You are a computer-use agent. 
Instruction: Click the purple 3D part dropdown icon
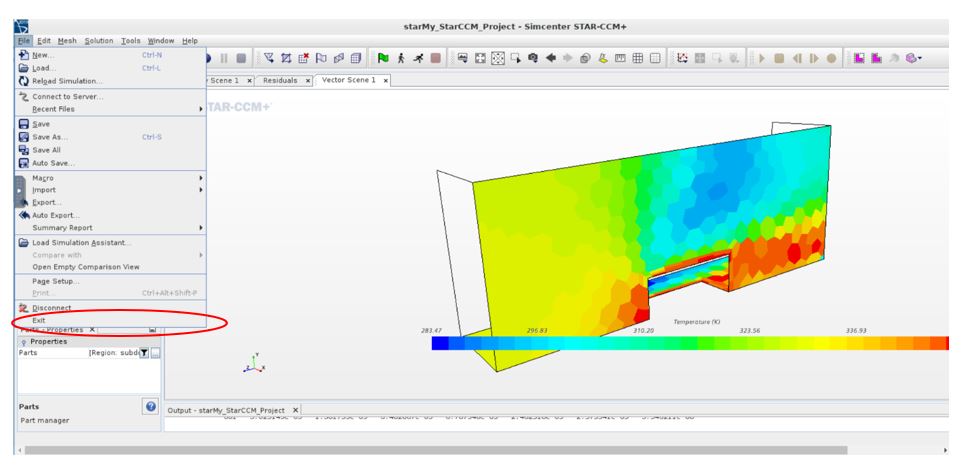click(913, 58)
